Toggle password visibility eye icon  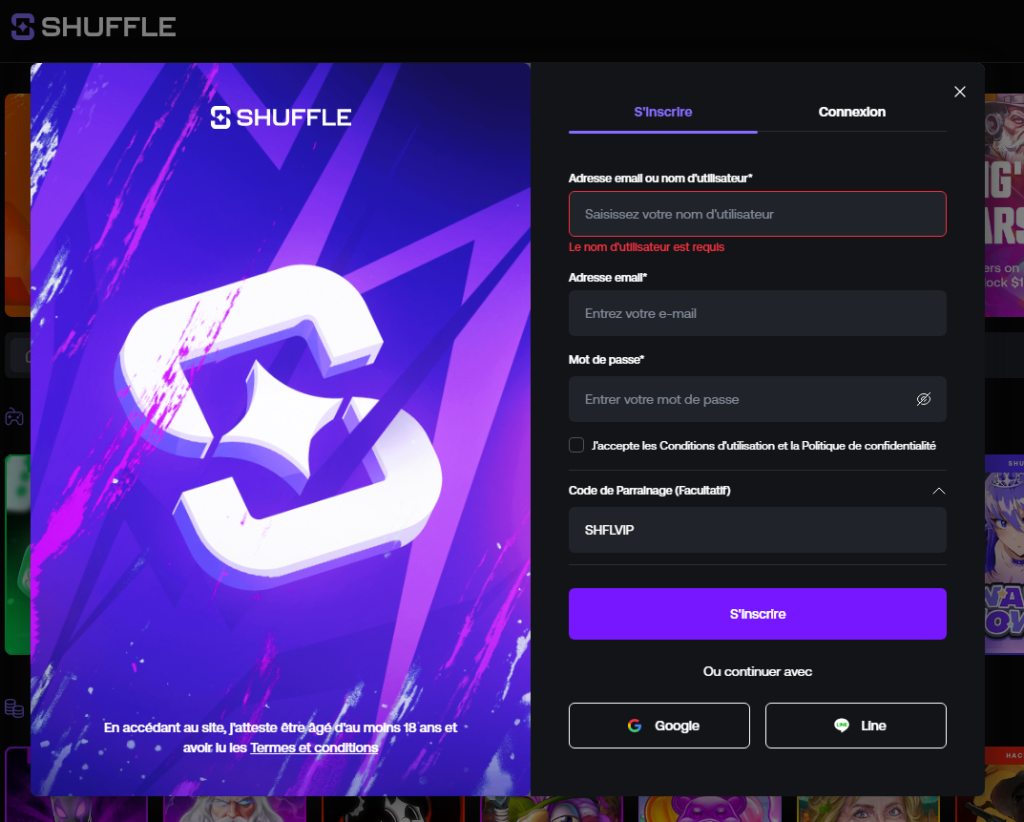tap(923, 399)
